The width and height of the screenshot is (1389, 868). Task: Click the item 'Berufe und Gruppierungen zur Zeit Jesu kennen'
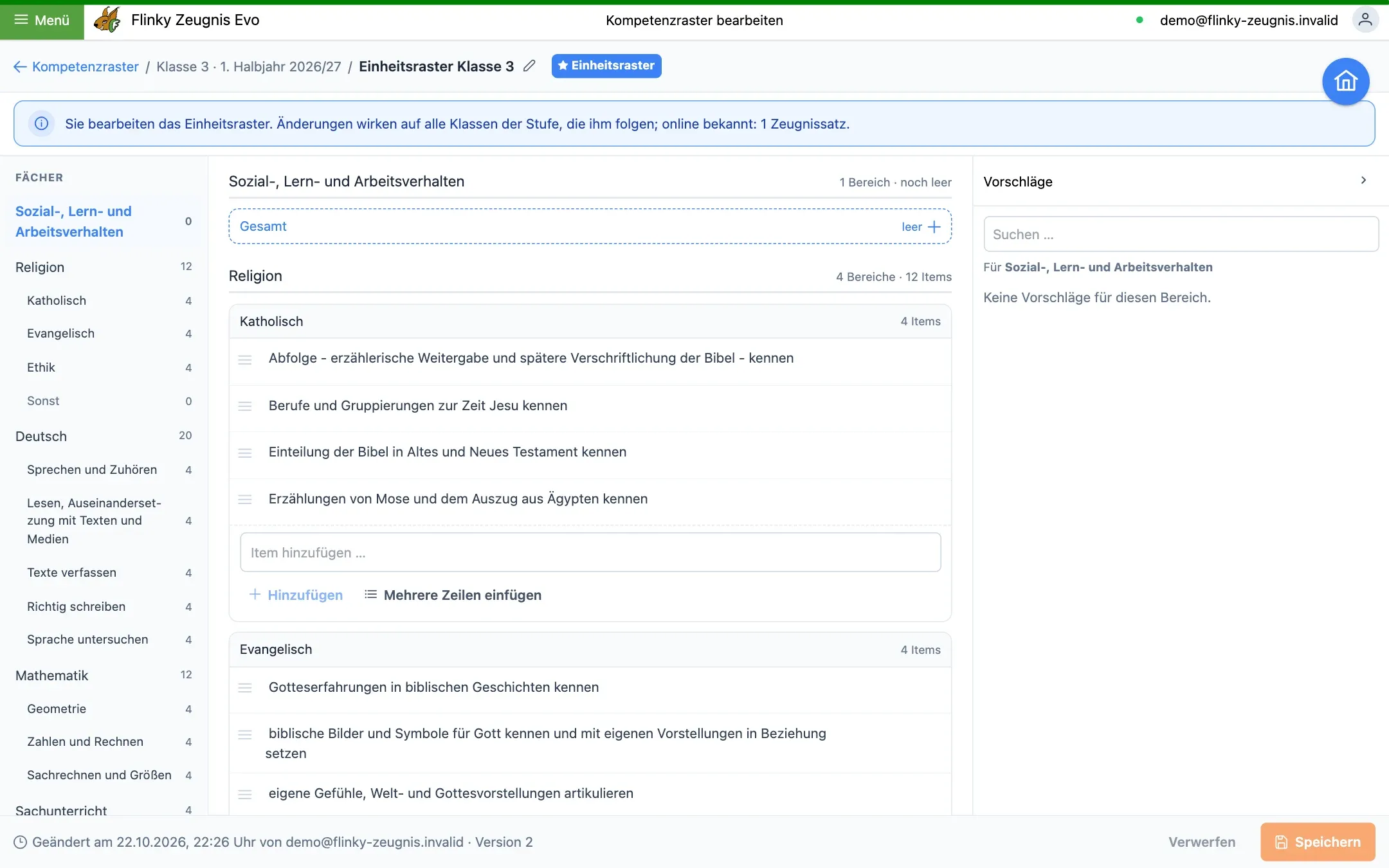tap(418, 406)
